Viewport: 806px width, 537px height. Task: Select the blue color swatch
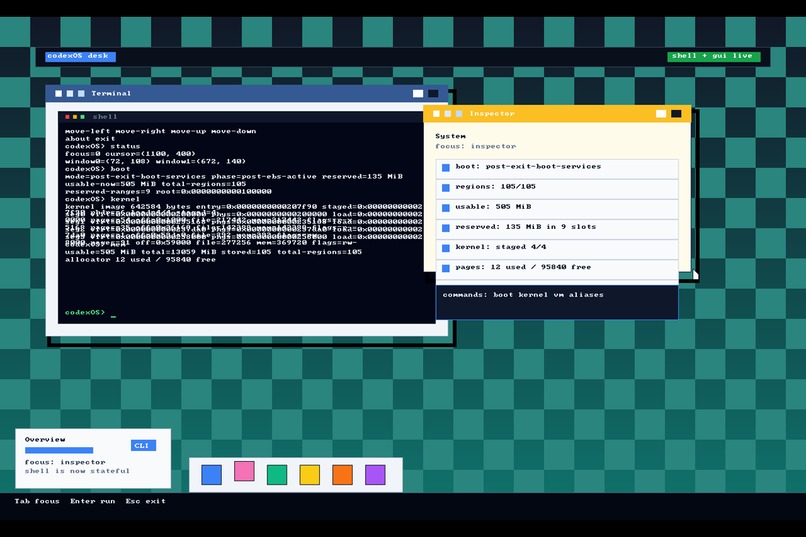point(211,475)
